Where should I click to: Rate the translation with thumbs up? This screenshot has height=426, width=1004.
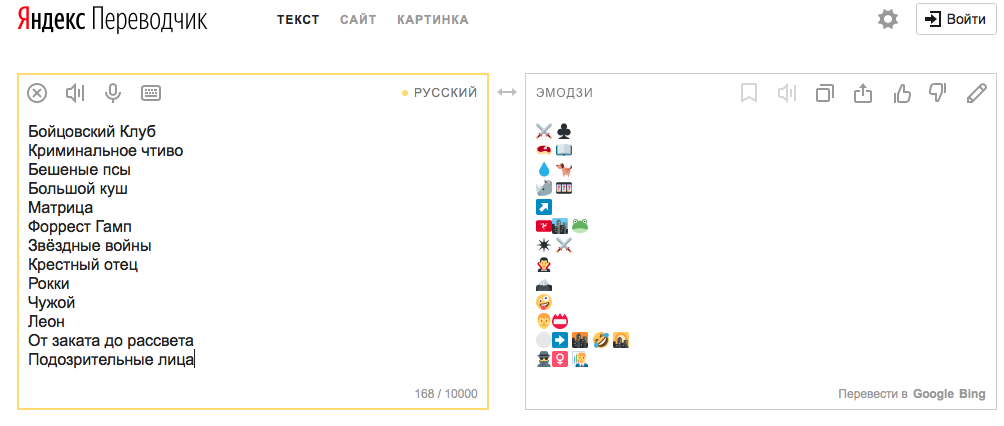tap(901, 93)
